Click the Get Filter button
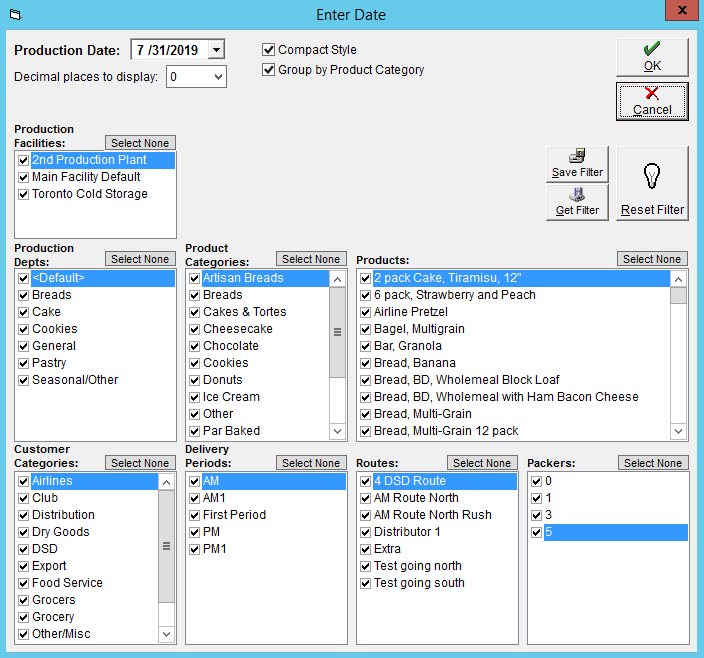704x658 pixels. click(x=577, y=202)
